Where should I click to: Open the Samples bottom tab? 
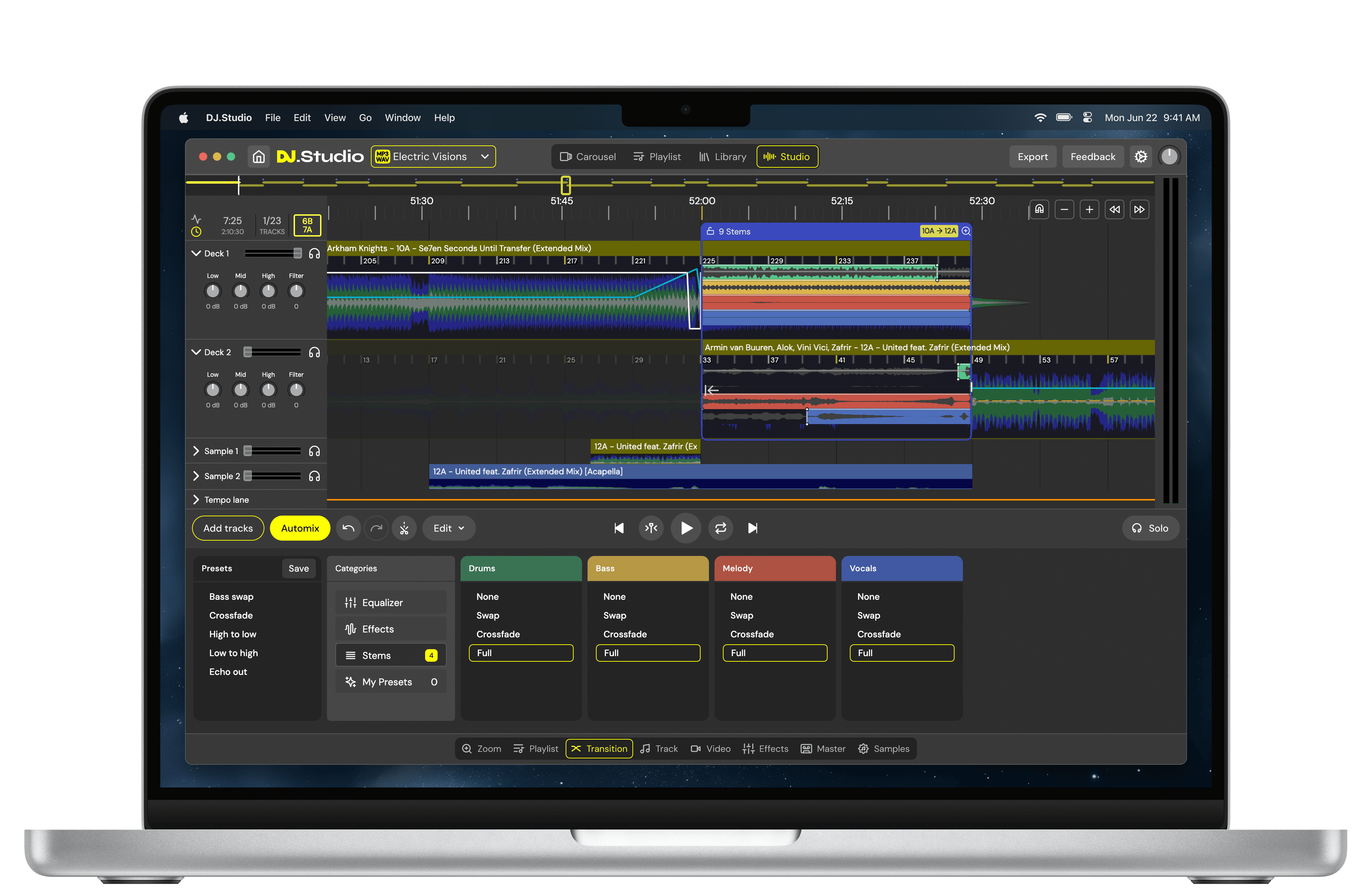click(x=884, y=749)
